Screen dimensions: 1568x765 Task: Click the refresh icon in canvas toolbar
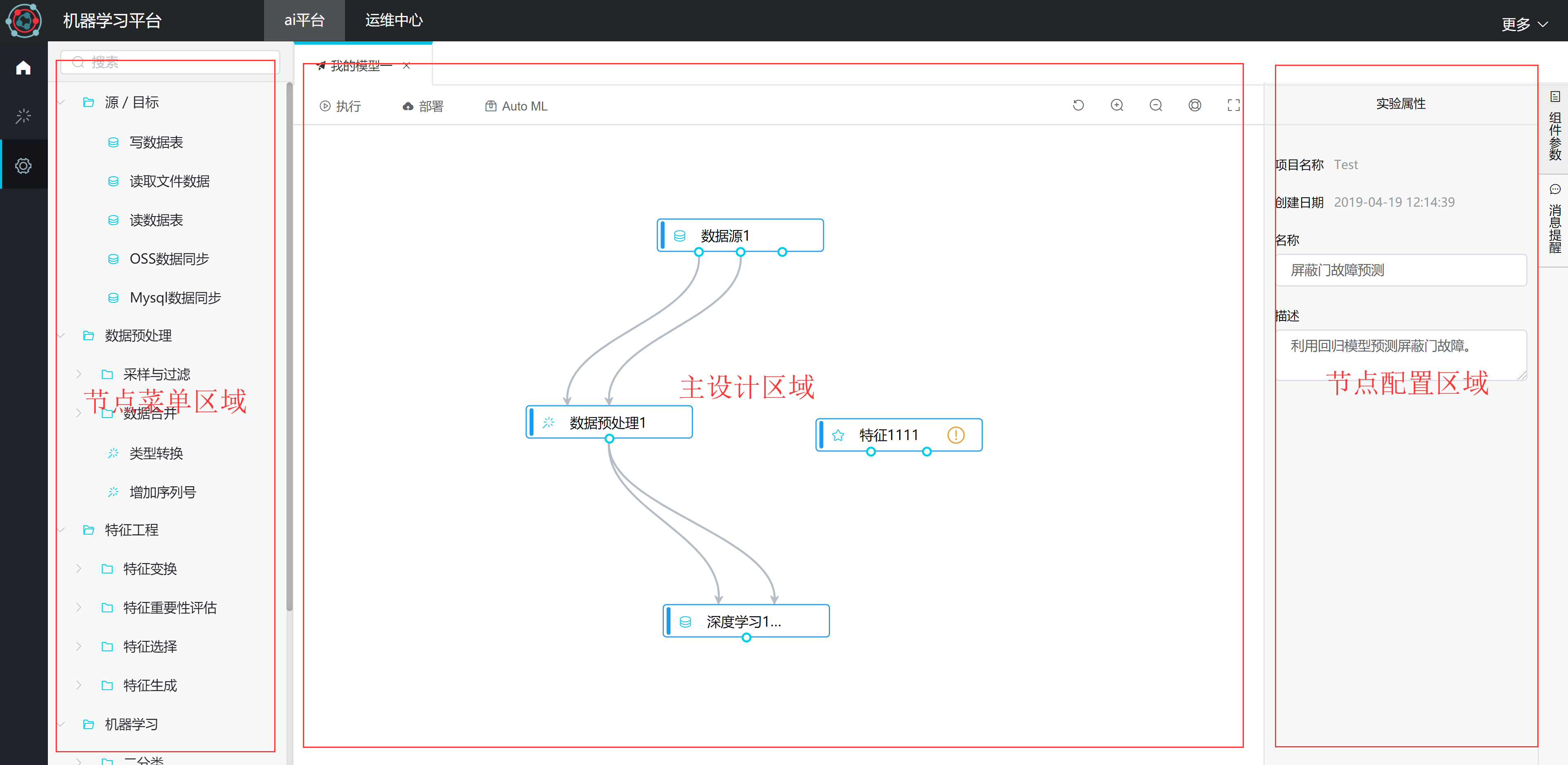pyautogui.click(x=1078, y=105)
